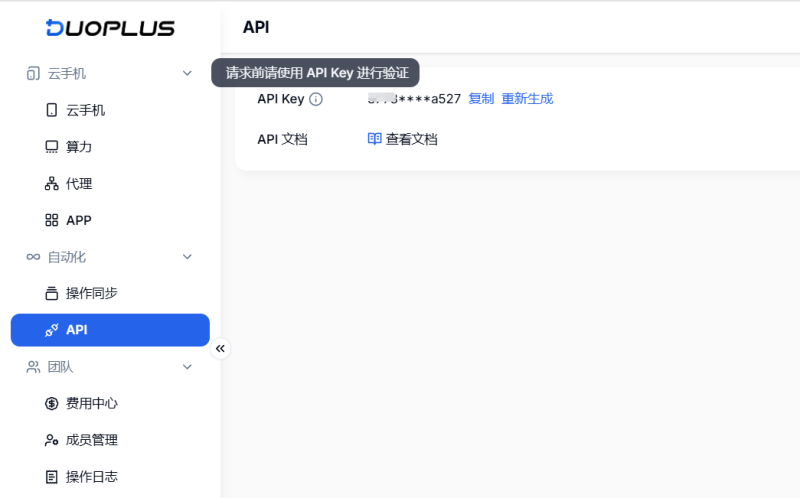Click the APP grid icon
This screenshot has height=498, width=800.
52,220
